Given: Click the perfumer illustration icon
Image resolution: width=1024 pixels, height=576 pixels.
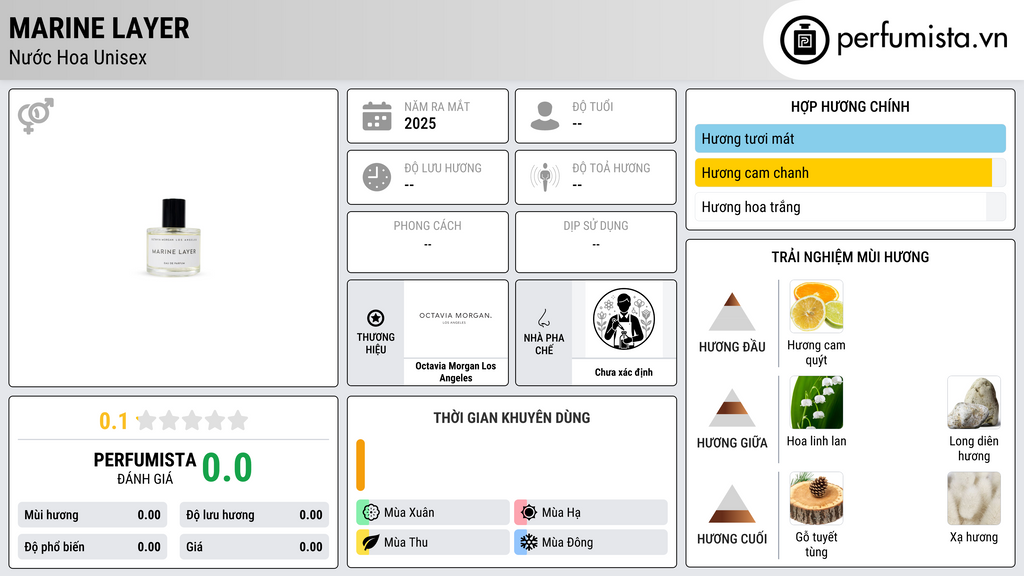Looking at the screenshot, I should coord(624,319).
